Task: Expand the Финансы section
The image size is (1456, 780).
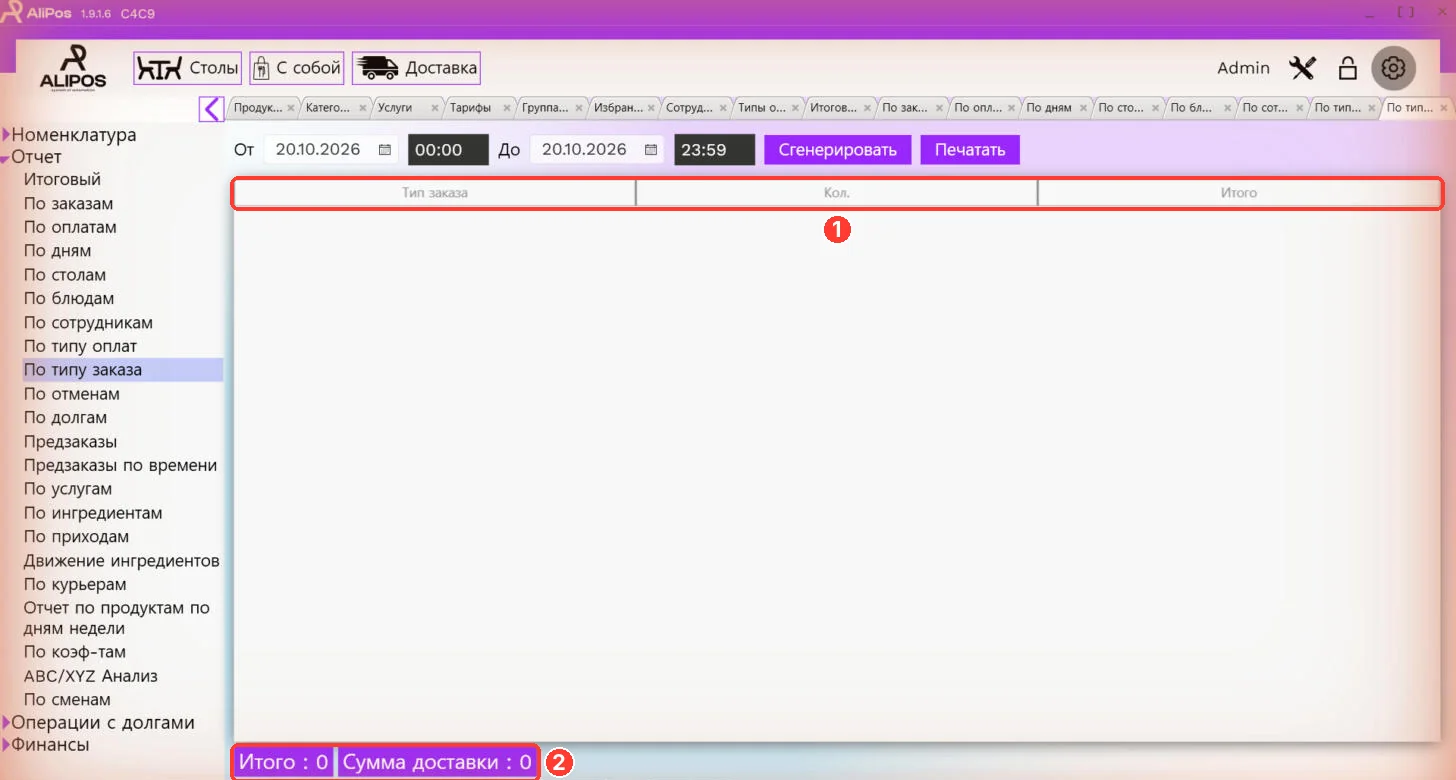Action: click(6, 745)
